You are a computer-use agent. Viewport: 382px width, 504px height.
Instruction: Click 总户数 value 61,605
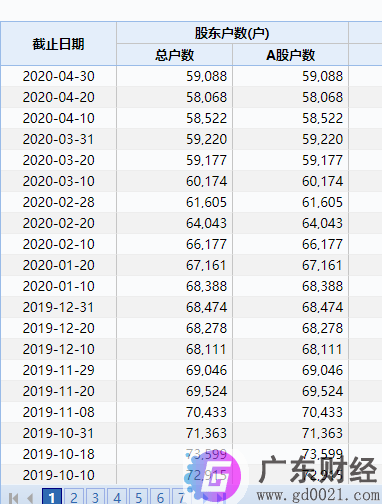tap(206, 202)
